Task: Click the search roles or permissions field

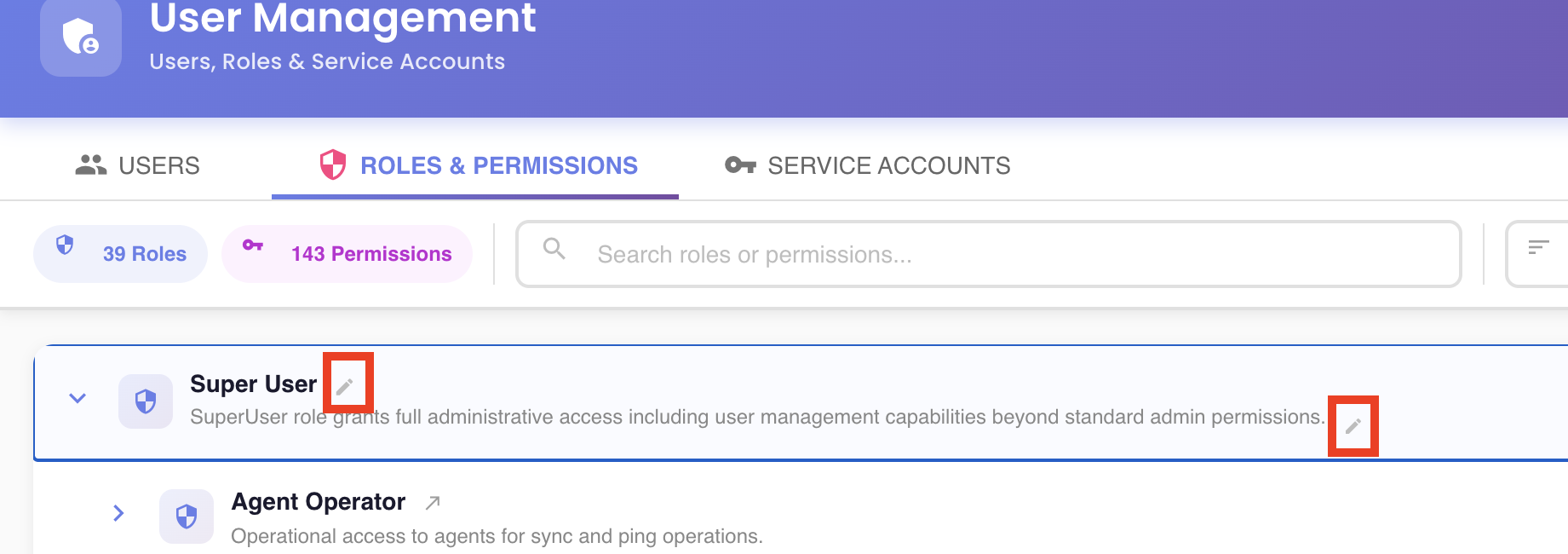Action: click(989, 254)
